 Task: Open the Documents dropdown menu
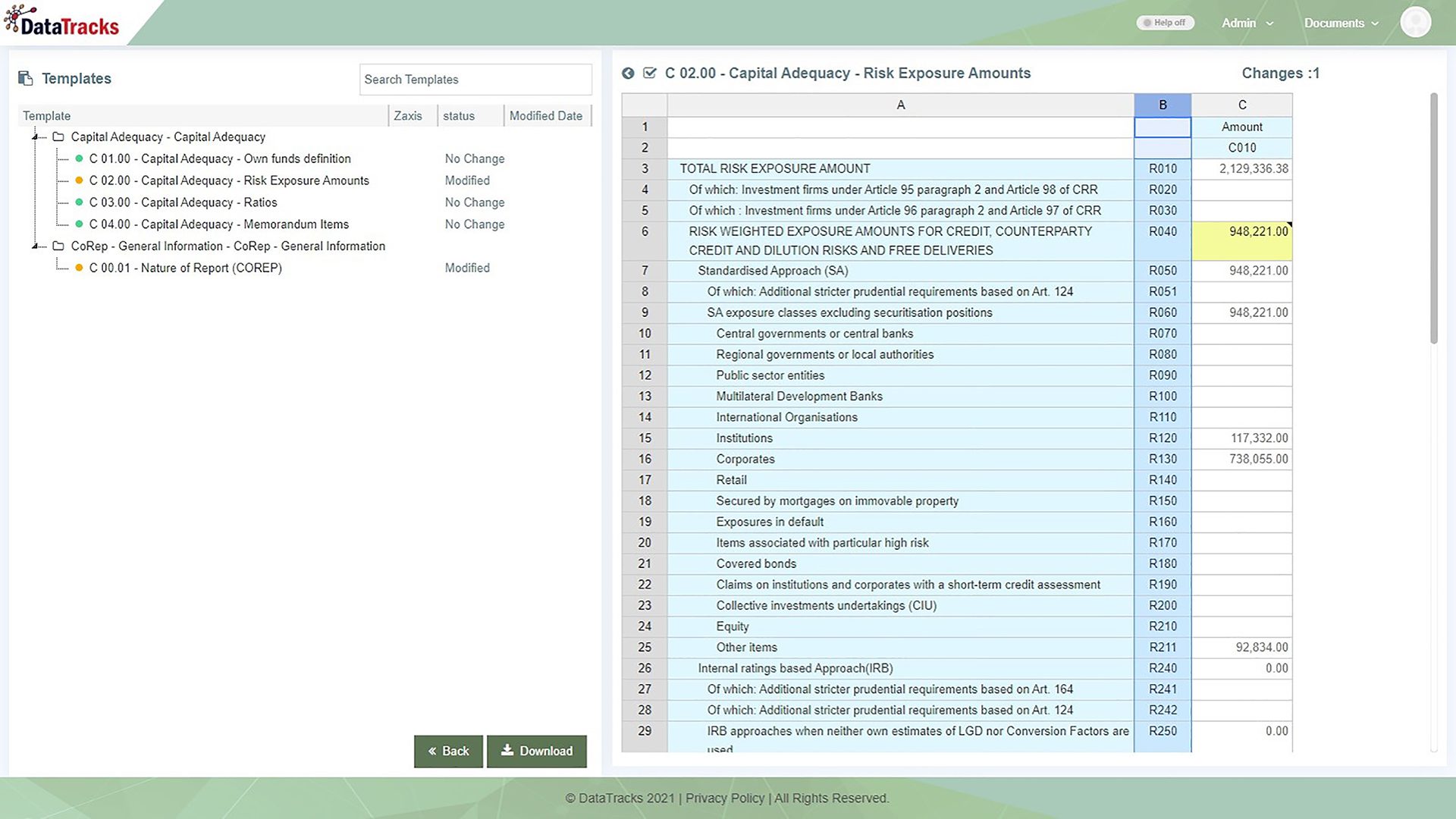[1341, 23]
